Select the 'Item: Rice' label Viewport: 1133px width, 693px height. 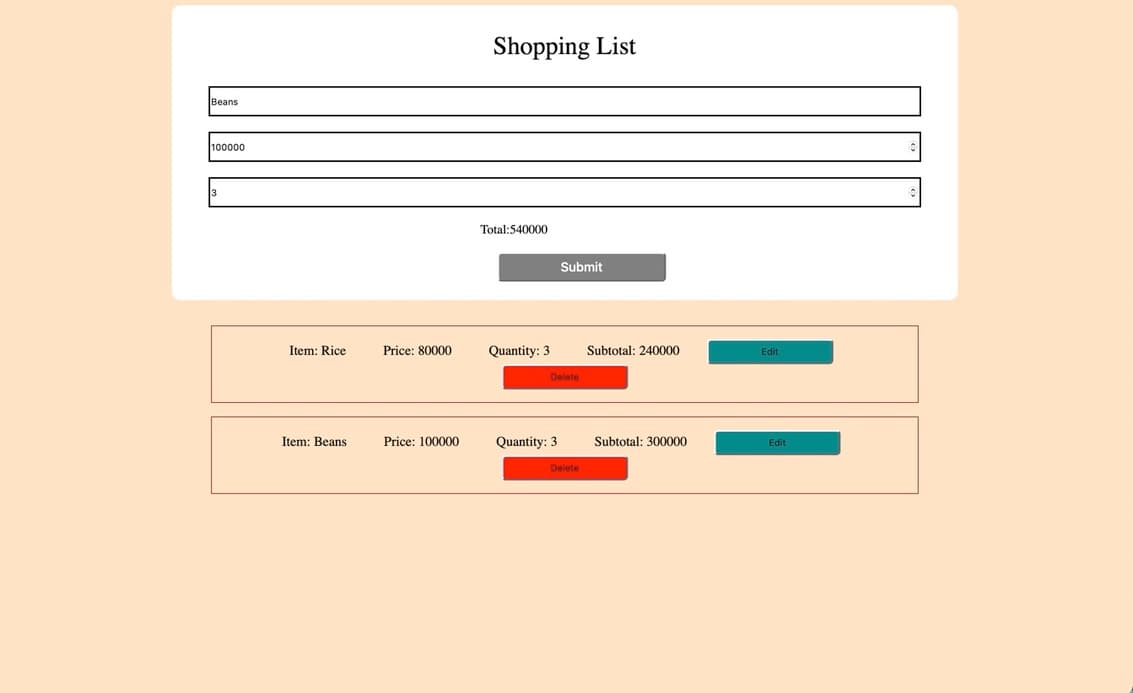pyautogui.click(x=317, y=351)
